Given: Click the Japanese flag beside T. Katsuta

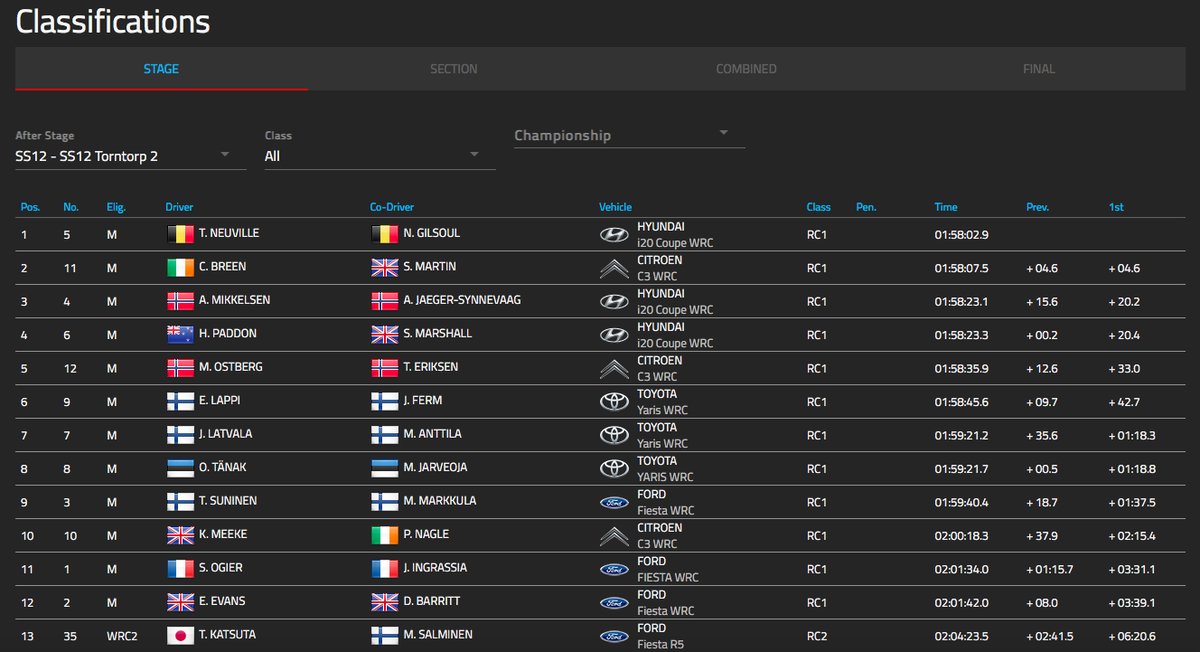Looking at the screenshot, I should pos(180,635).
